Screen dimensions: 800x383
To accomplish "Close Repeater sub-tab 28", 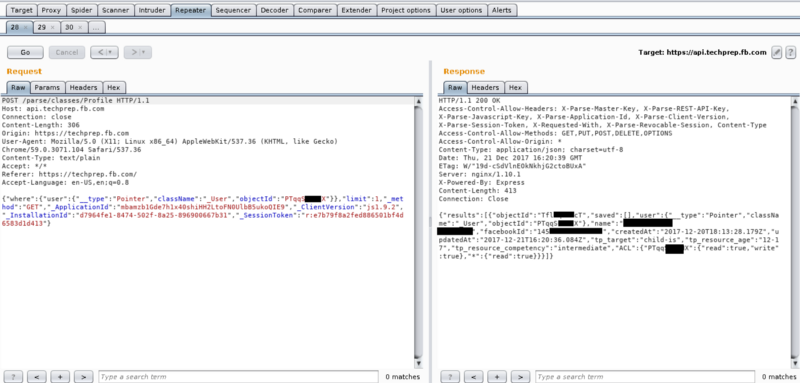I will (x=26, y=28).
